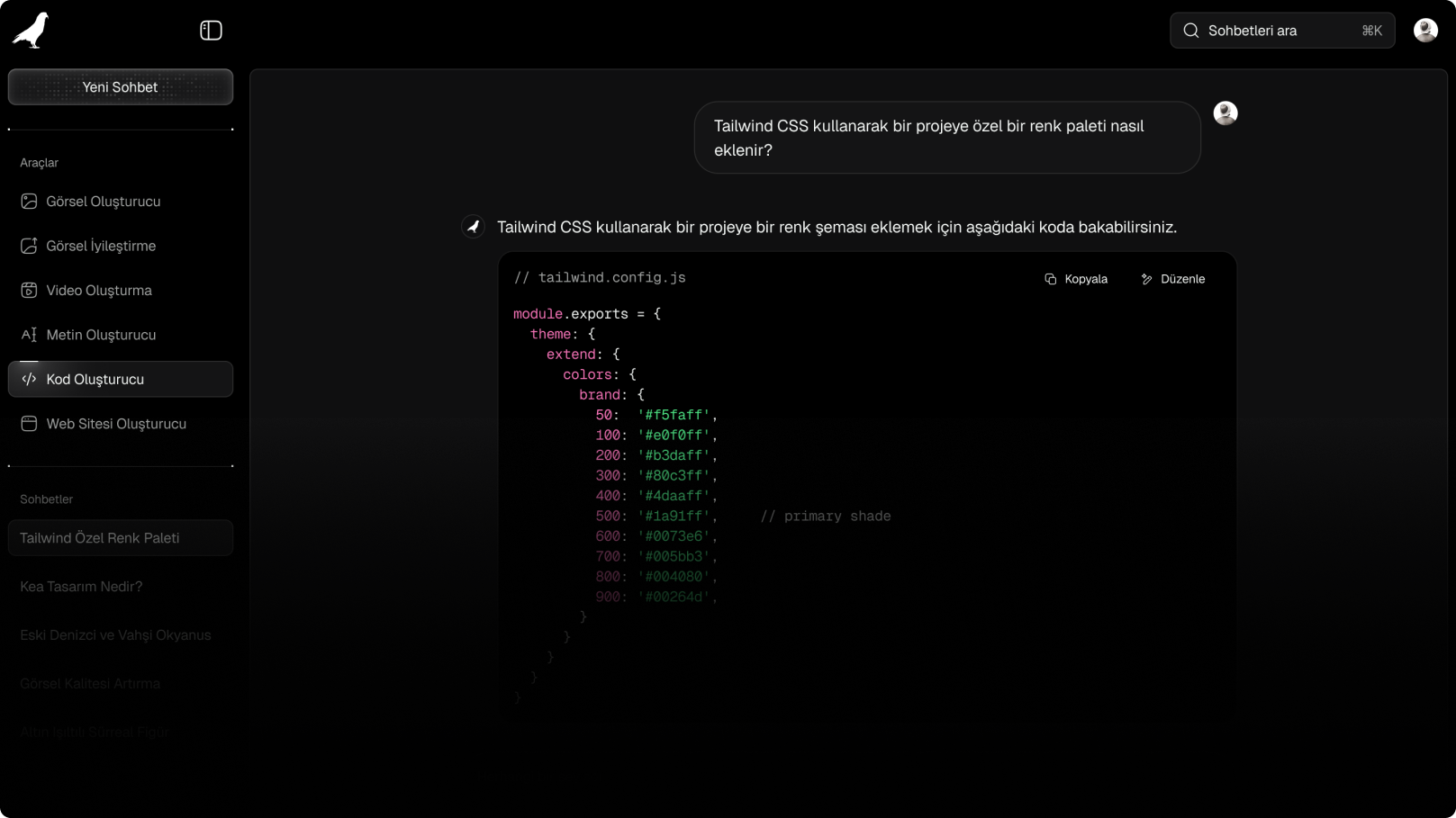1456x818 pixels.
Task: Click the '#0073e6' value on line 600
Action: (674, 536)
